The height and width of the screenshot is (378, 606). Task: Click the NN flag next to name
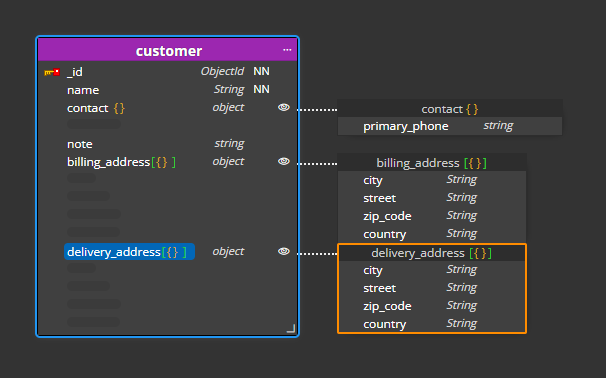pos(261,89)
